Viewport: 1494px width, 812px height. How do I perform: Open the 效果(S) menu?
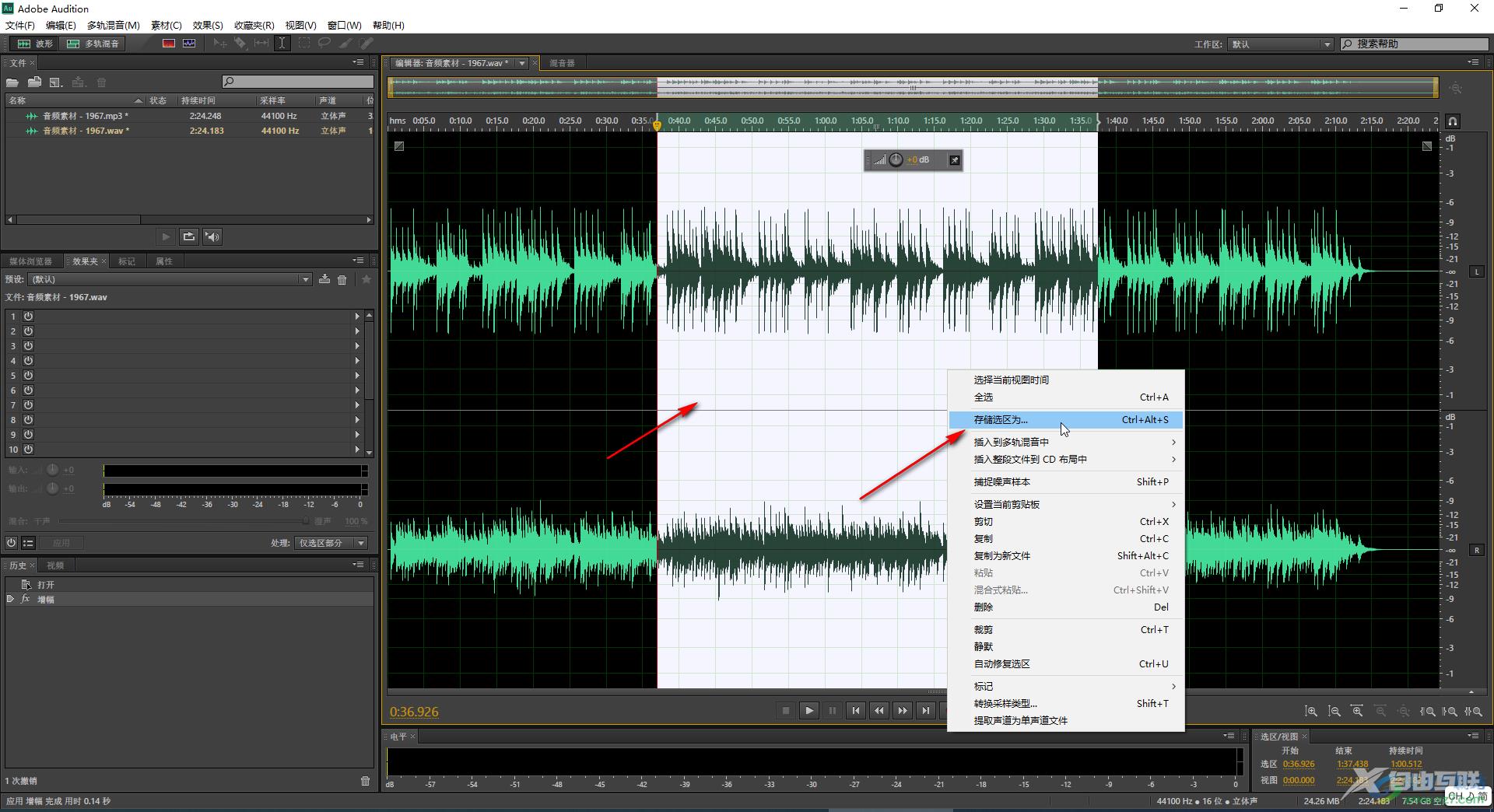click(x=208, y=26)
